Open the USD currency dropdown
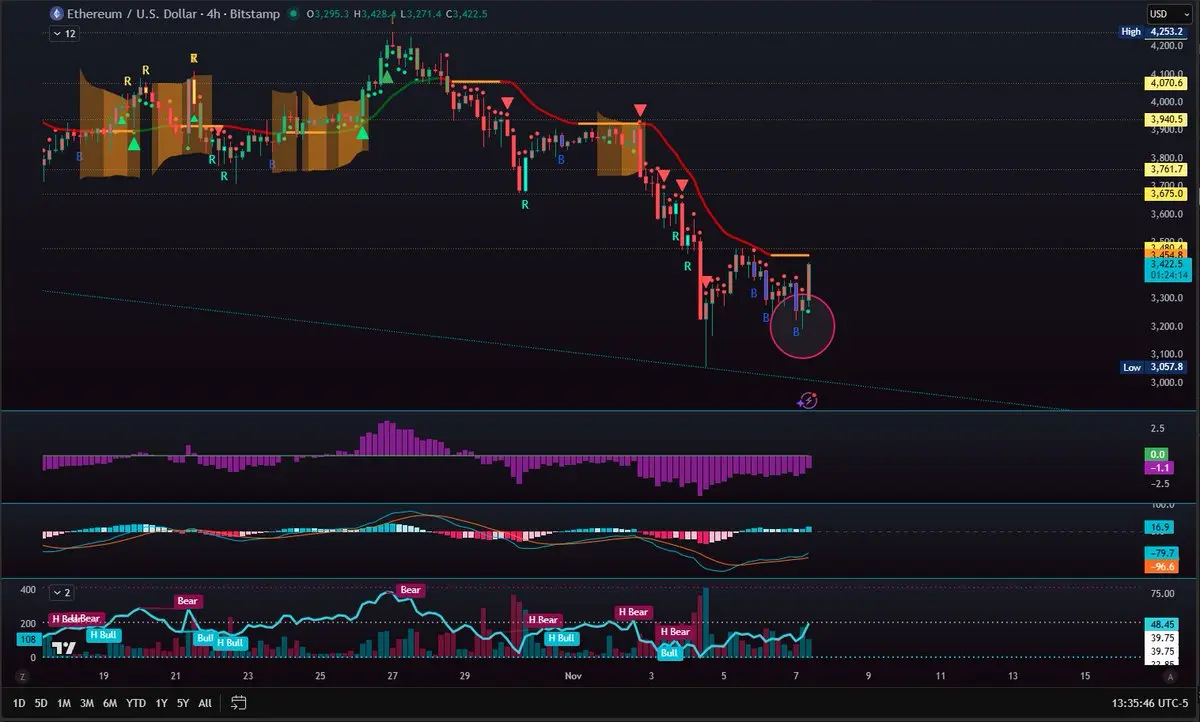 pyautogui.click(x=1167, y=14)
